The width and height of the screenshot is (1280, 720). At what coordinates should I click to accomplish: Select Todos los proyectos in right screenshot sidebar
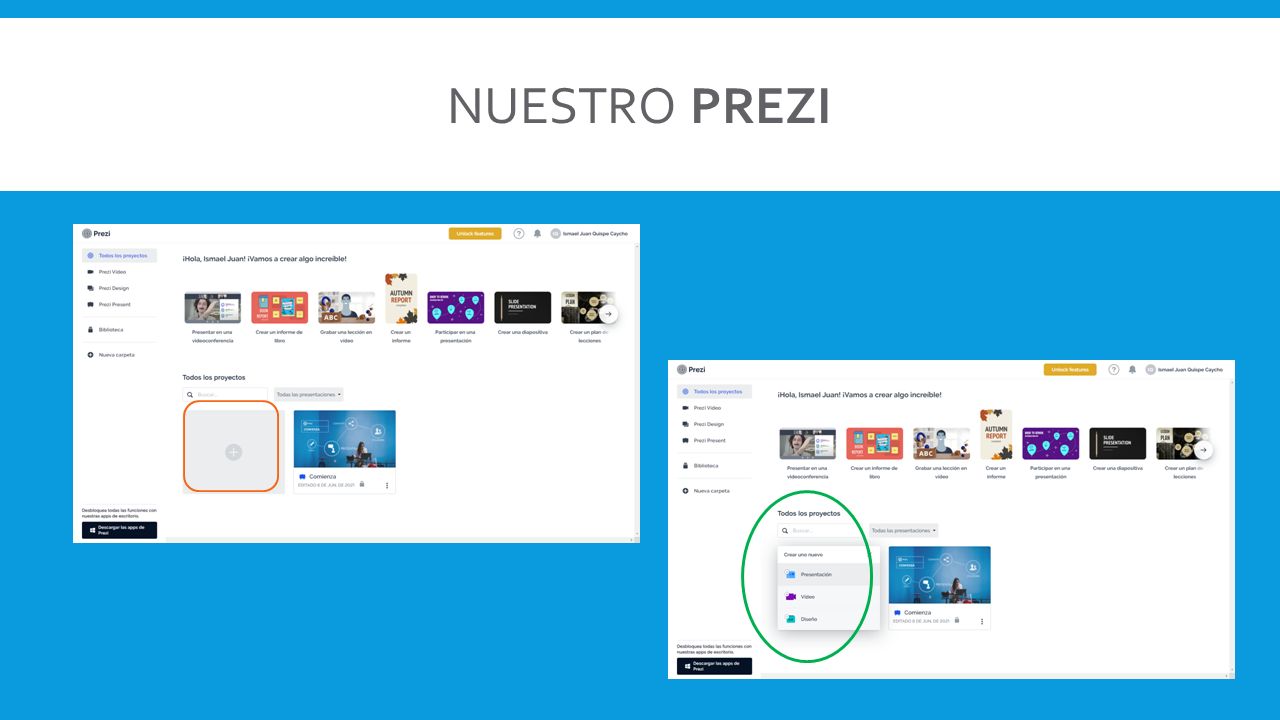tap(714, 391)
